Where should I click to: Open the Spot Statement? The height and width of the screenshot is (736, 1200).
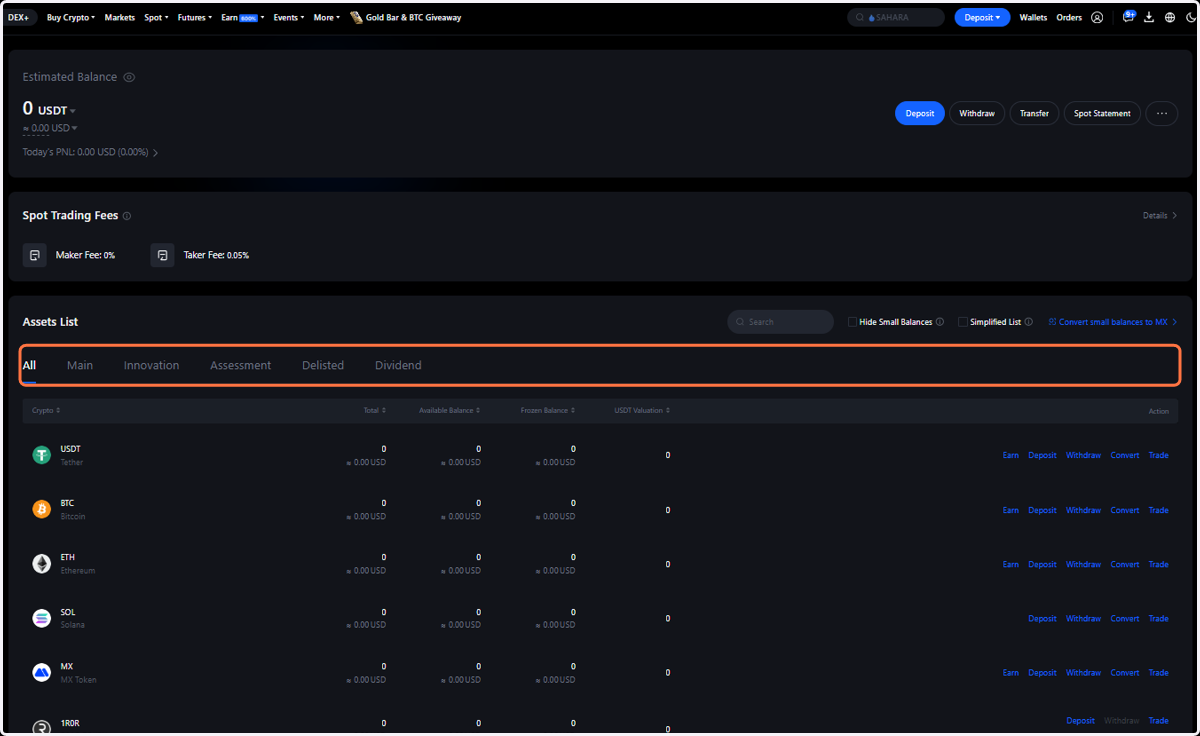click(x=1102, y=113)
